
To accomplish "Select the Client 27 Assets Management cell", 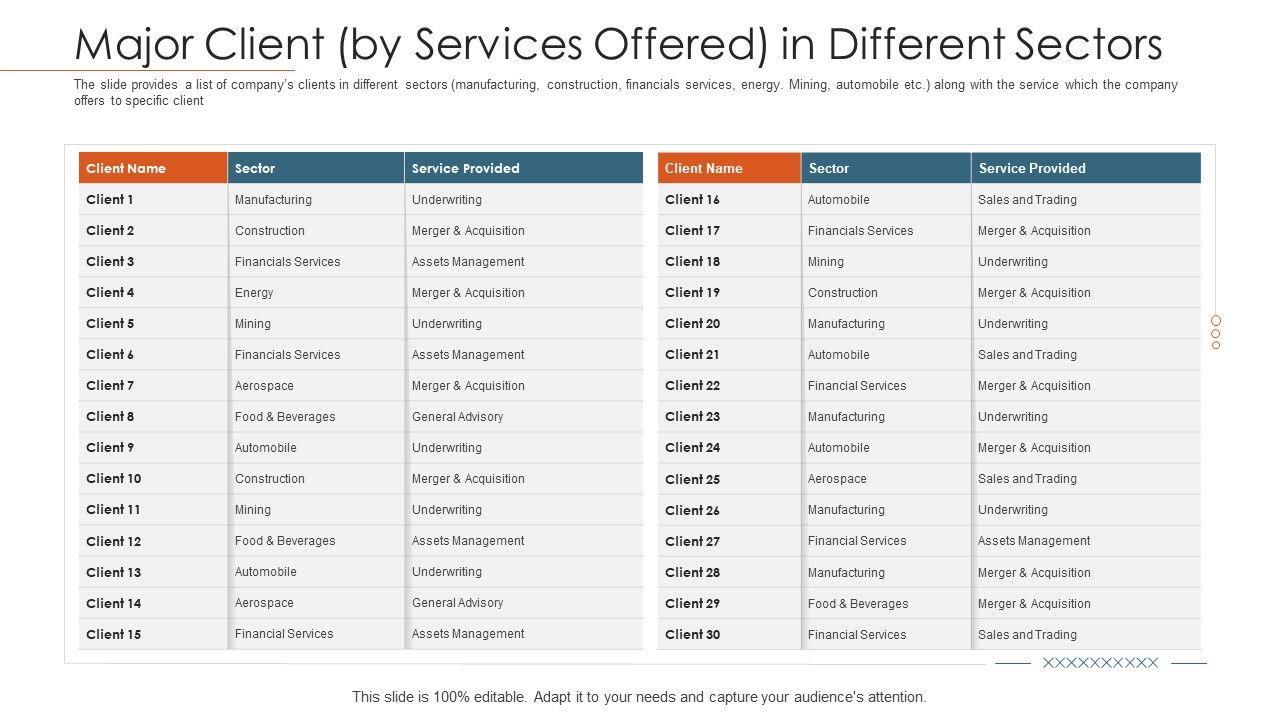I will tap(1034, 541).
